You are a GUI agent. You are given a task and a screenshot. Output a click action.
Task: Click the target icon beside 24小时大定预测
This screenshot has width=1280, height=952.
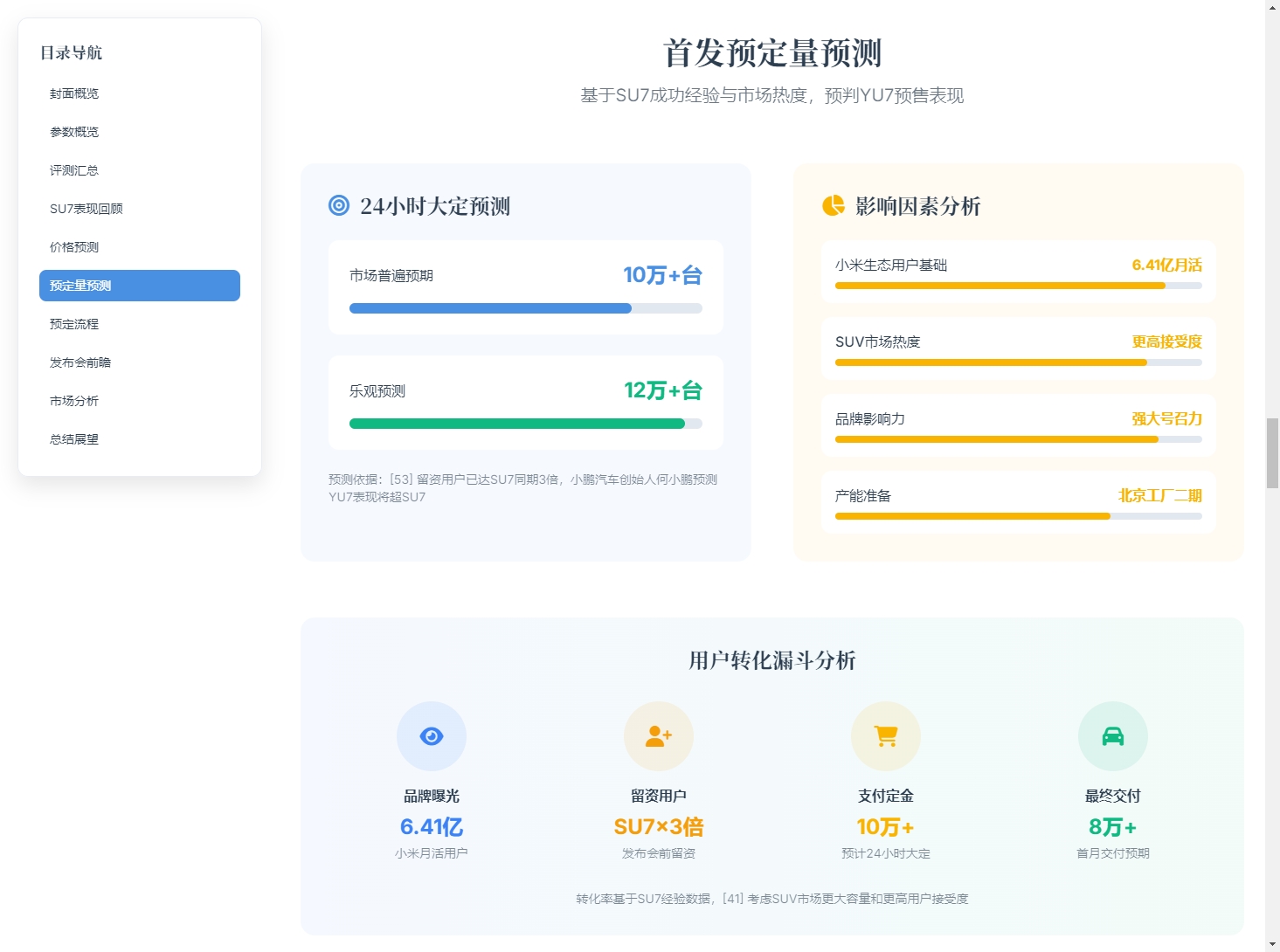coord(339,205)
